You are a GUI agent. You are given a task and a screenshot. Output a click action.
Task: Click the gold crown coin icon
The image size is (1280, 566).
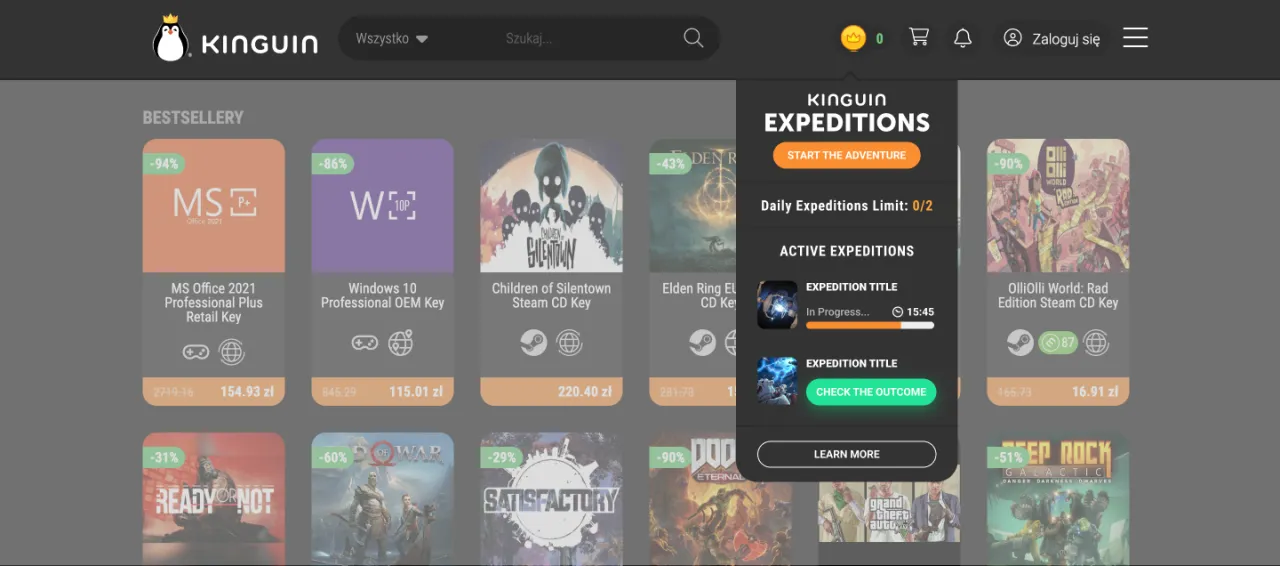(x=853, y=39)
